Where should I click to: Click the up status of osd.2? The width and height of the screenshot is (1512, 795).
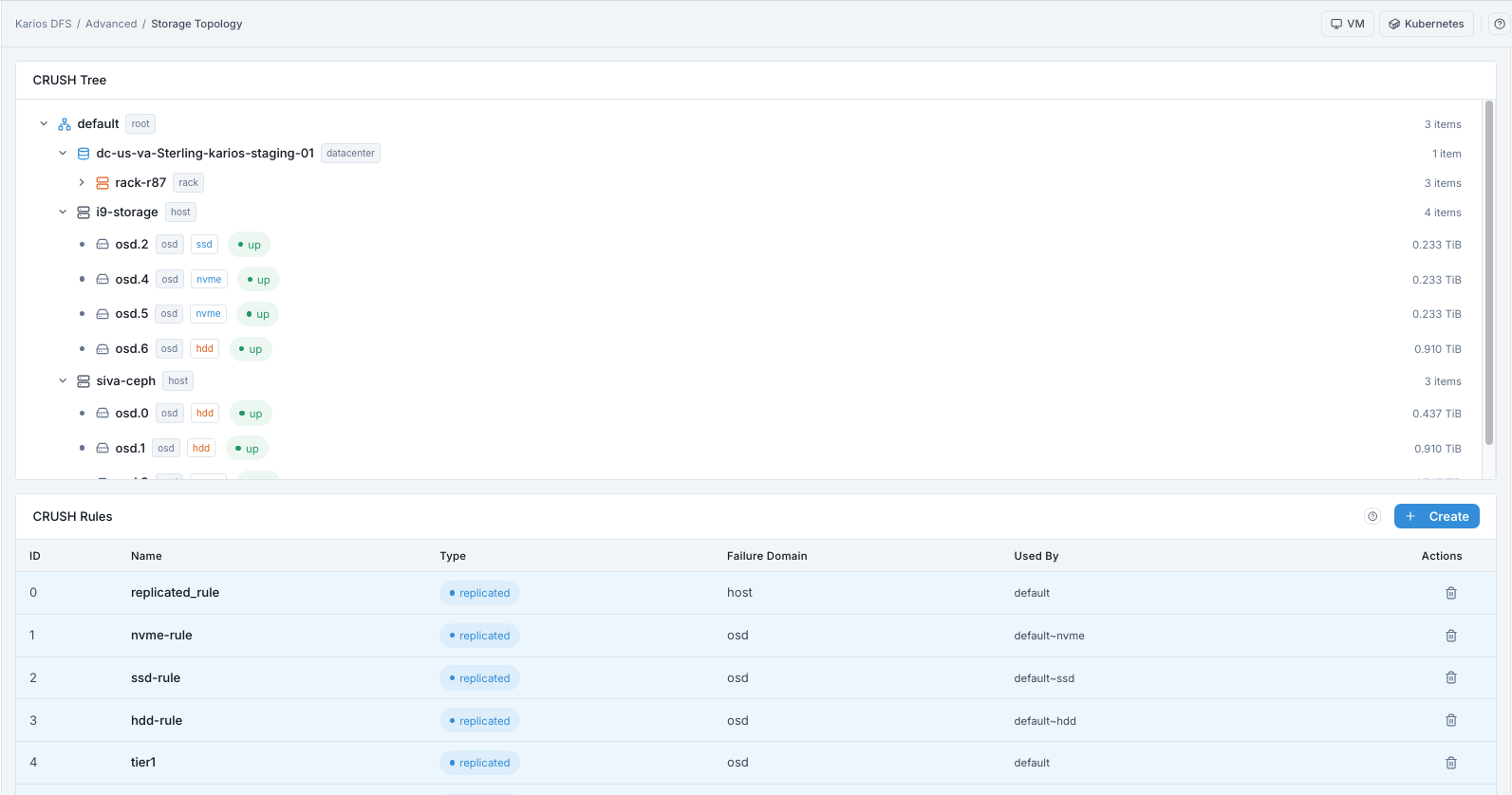pyautogui.click(x=249, y=245)
